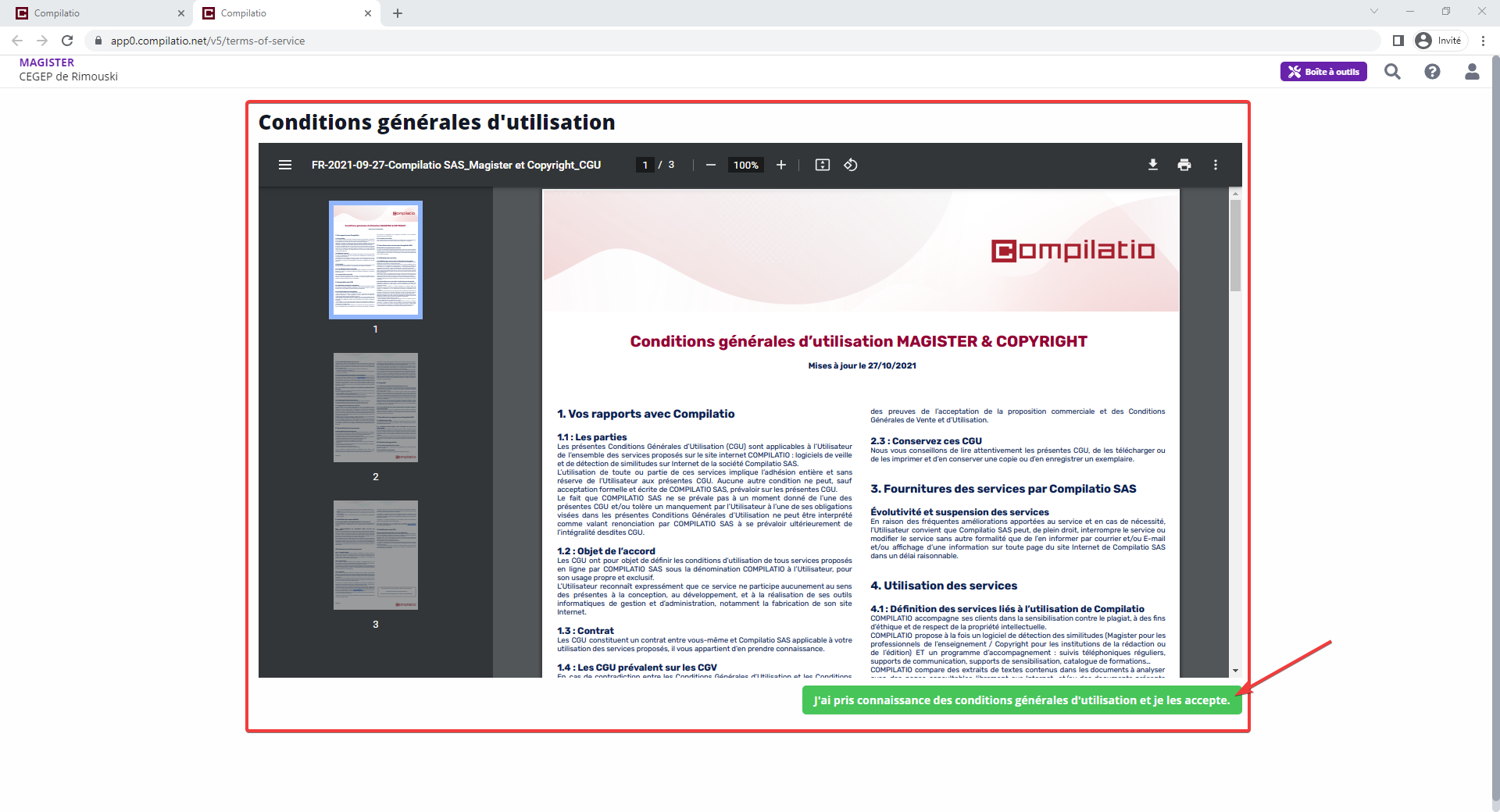
Task: Click the PDF scrollbar up arrow
Action: tap(1235, 193)
